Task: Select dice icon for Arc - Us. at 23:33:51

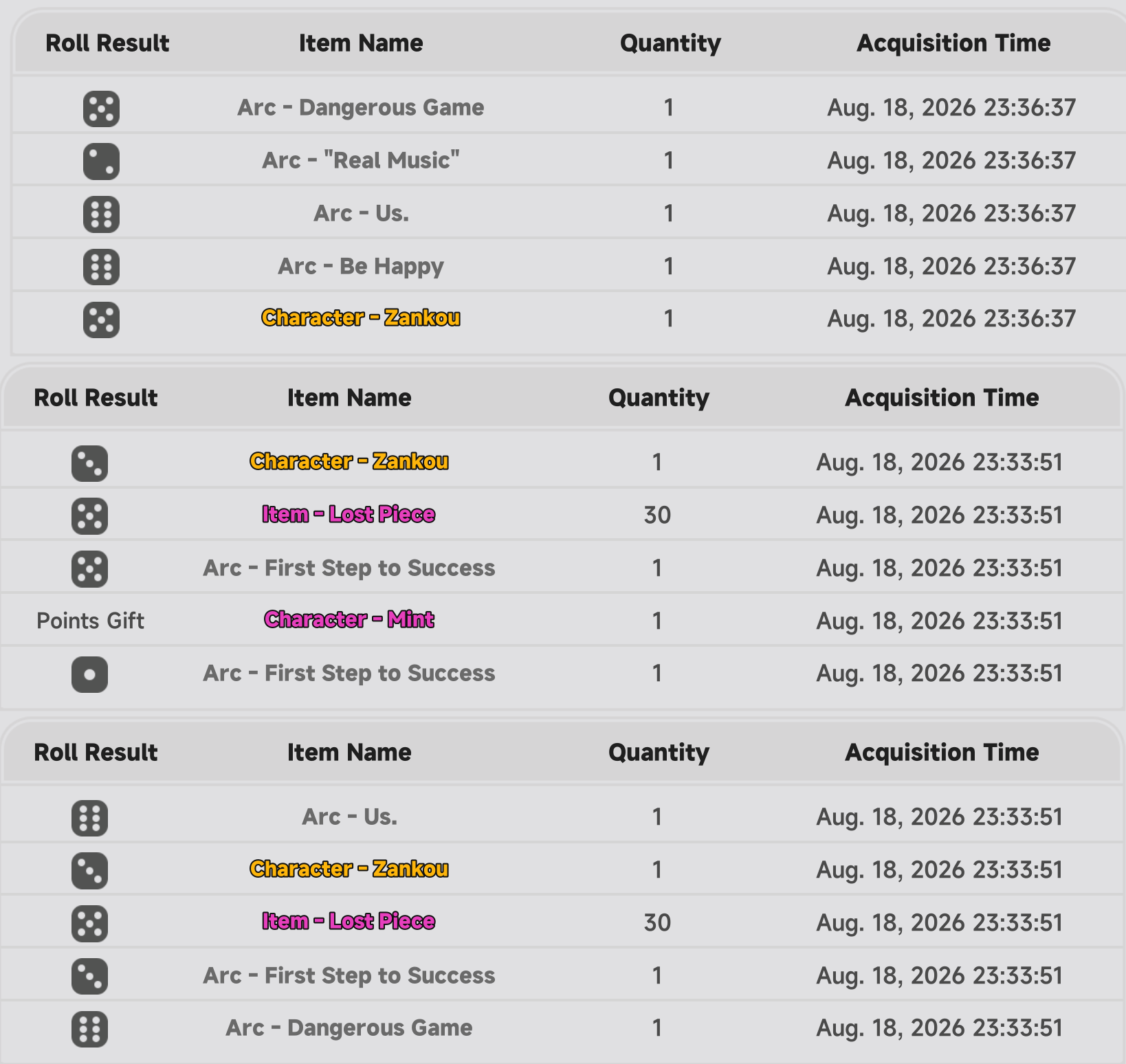Action: 89,818
